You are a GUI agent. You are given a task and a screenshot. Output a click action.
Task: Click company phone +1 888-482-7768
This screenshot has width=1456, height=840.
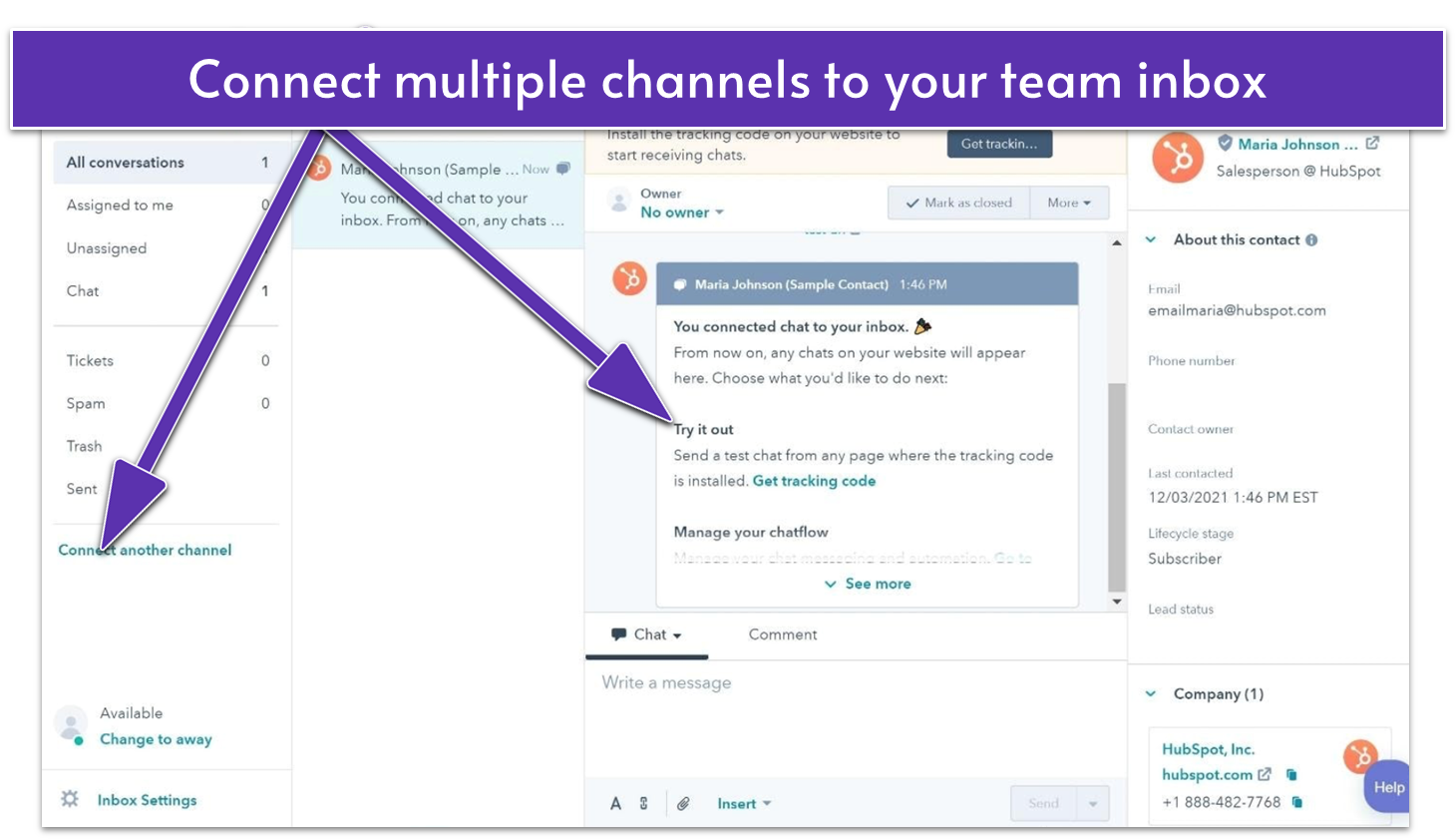[1222, 802]
